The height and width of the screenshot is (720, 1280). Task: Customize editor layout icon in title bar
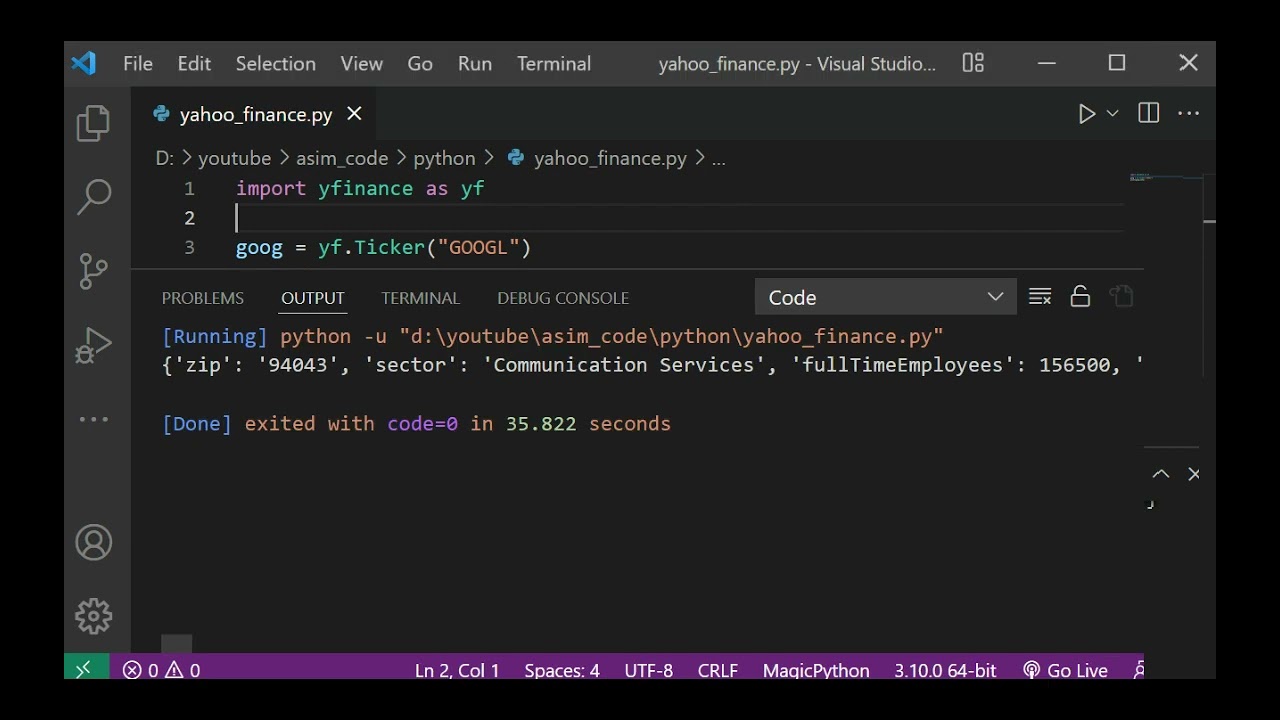(x=974, y=63)
